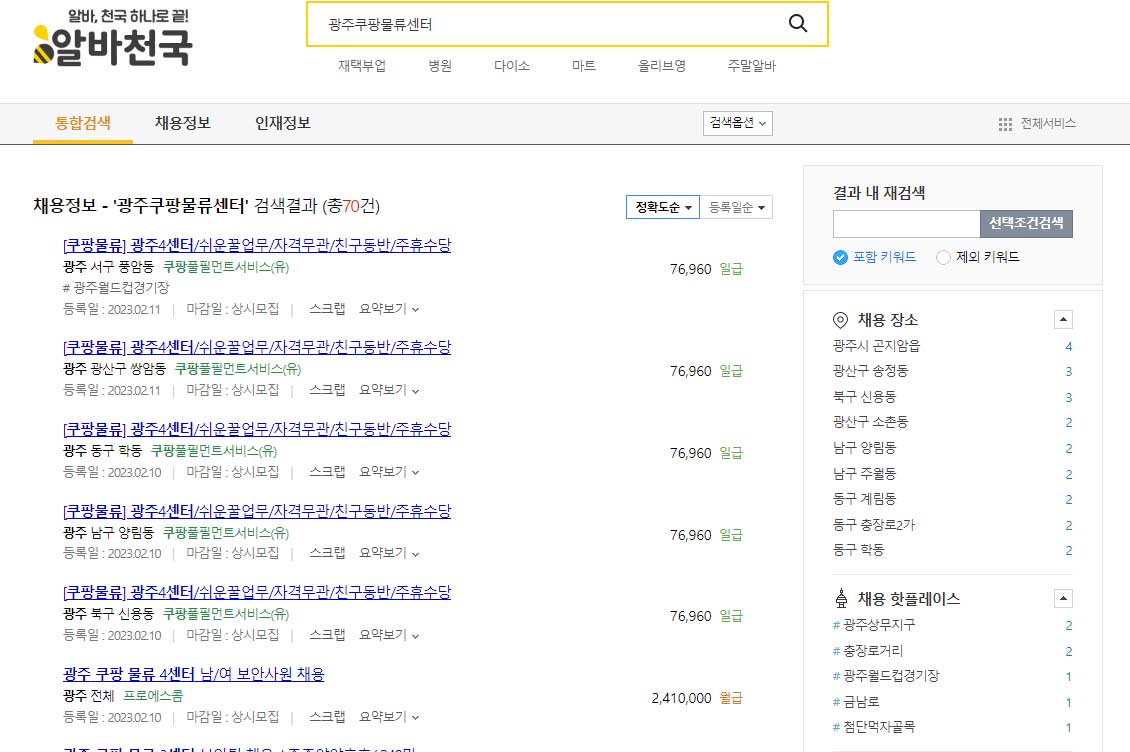Select the 다이소 suggested keyword
Viewport: 1130px width, 752px height.
click(512, 66)
